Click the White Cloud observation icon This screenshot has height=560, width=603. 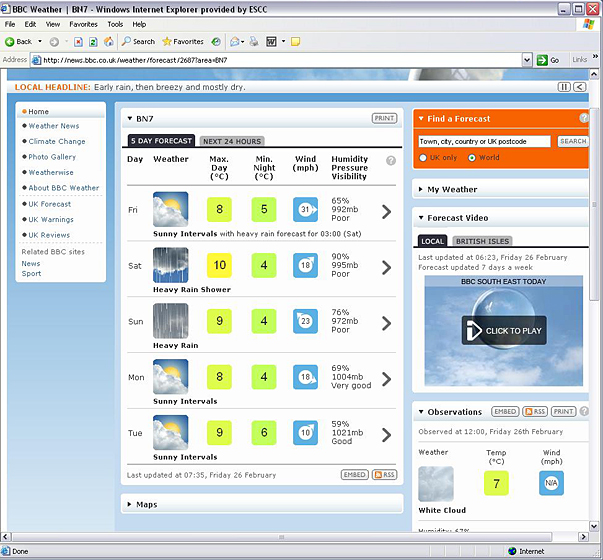(x=436, y=483)
